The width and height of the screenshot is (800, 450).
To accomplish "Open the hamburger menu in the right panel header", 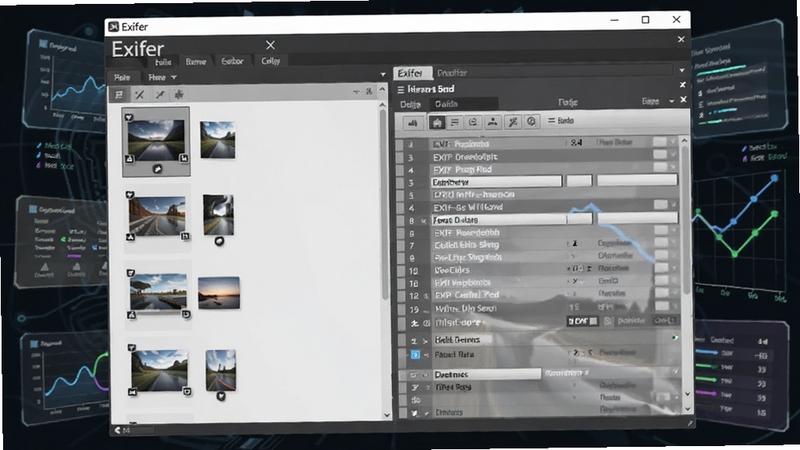I will click(x=401, y=90).
